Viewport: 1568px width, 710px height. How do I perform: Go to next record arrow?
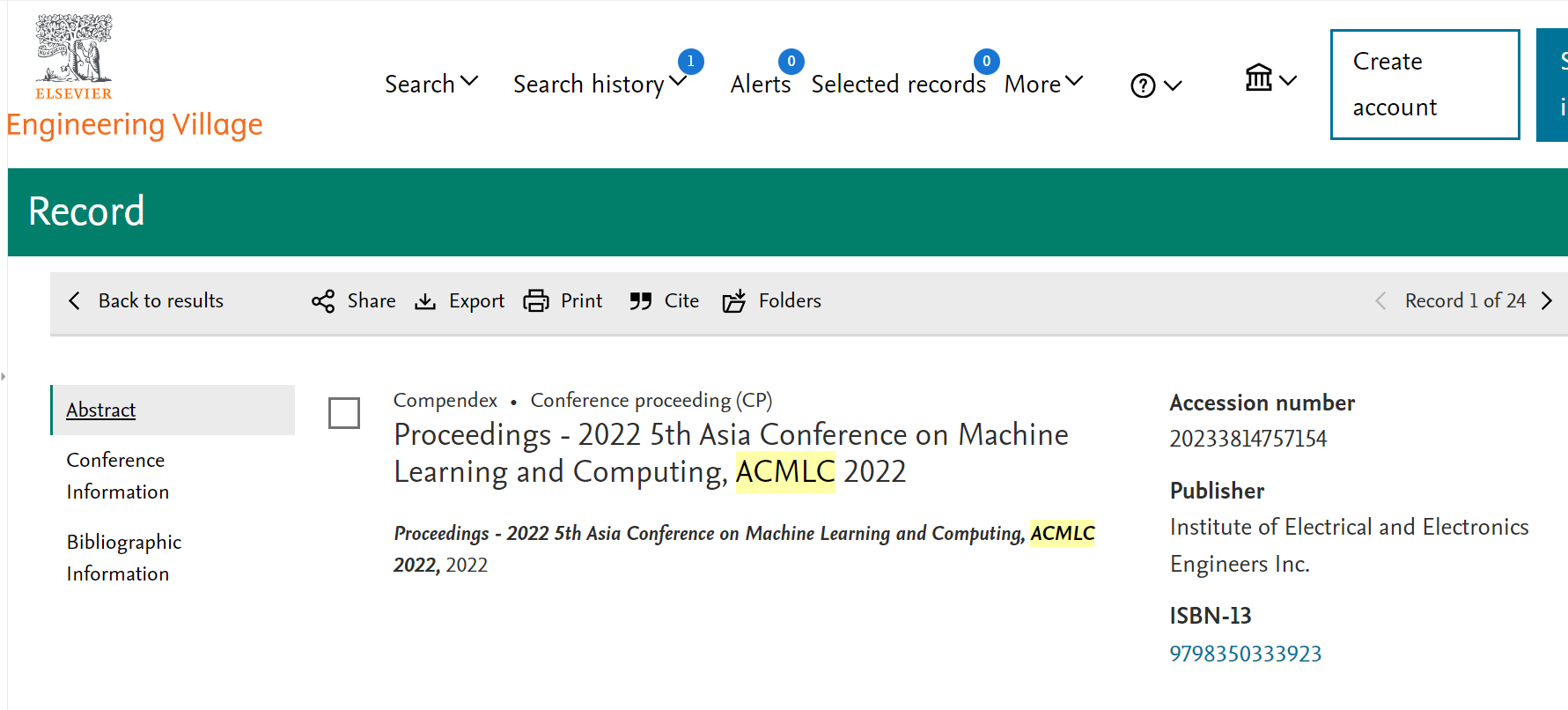click(x=1547, y=301)
